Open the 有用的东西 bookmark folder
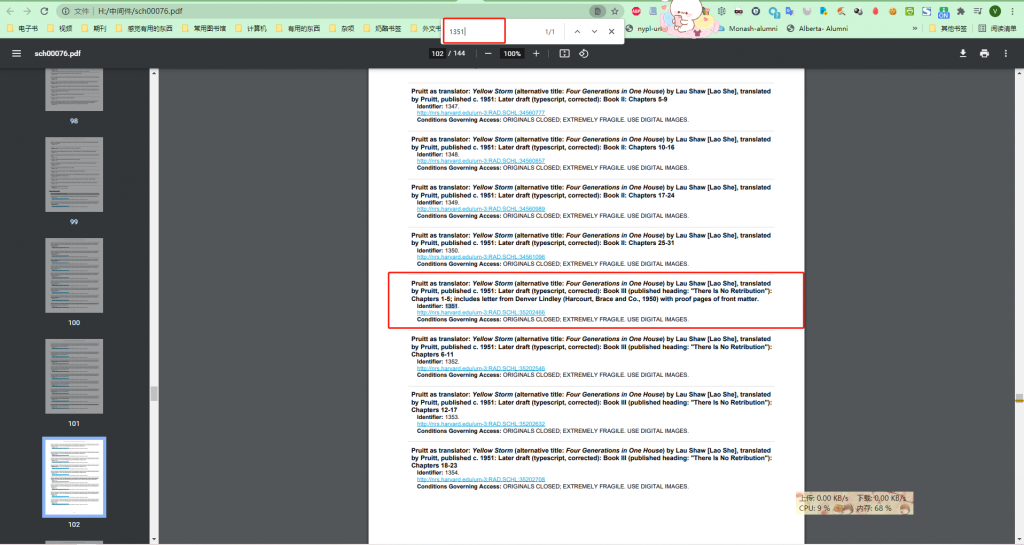 click(298, 29)
